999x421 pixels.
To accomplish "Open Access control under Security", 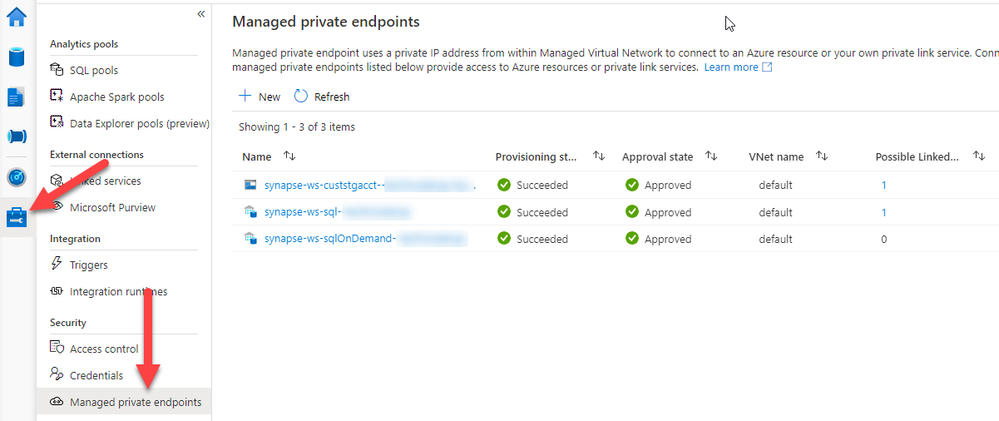I will [104, 349].
